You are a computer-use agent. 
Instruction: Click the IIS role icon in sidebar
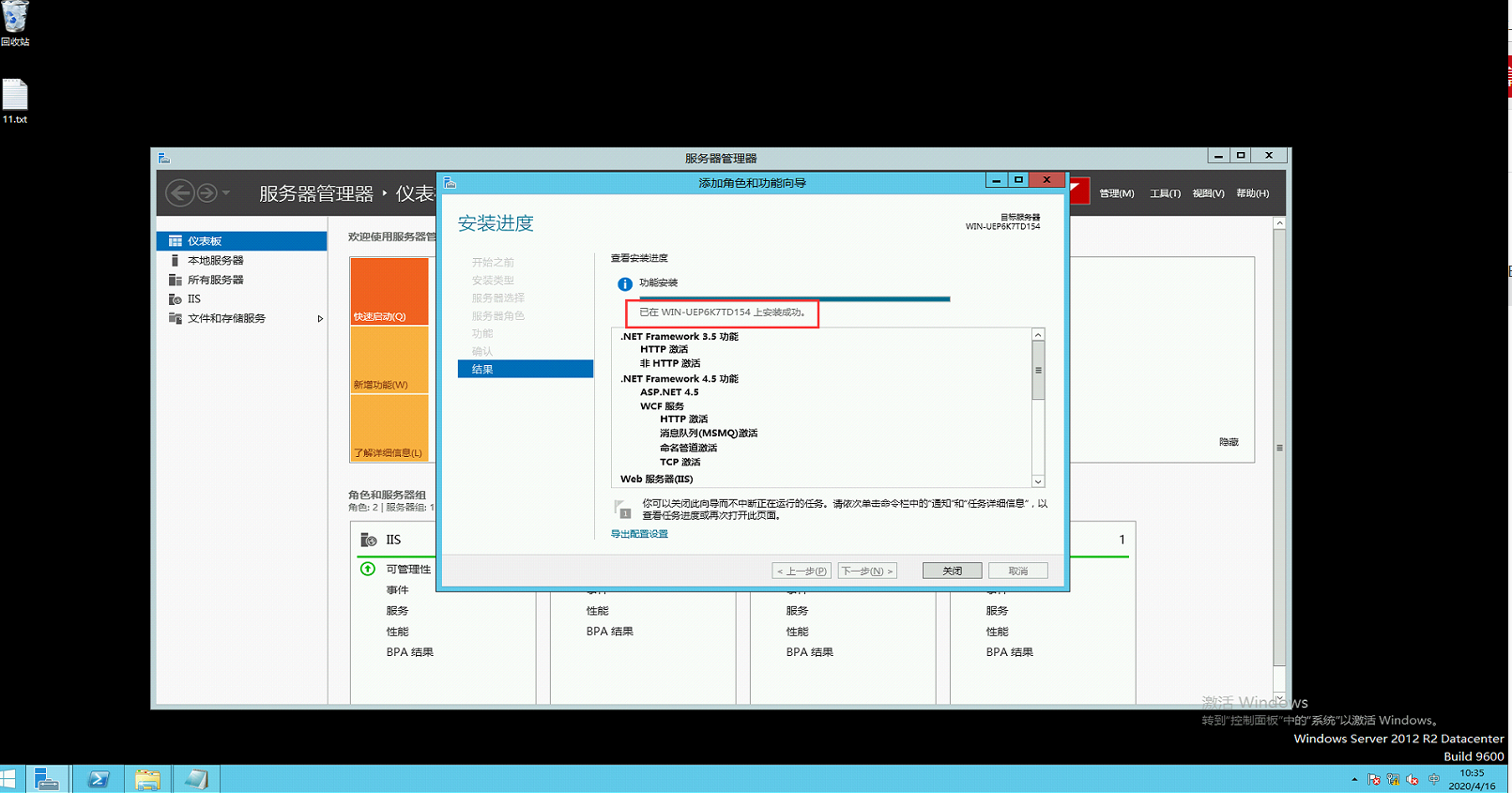[x=175, y=299]
